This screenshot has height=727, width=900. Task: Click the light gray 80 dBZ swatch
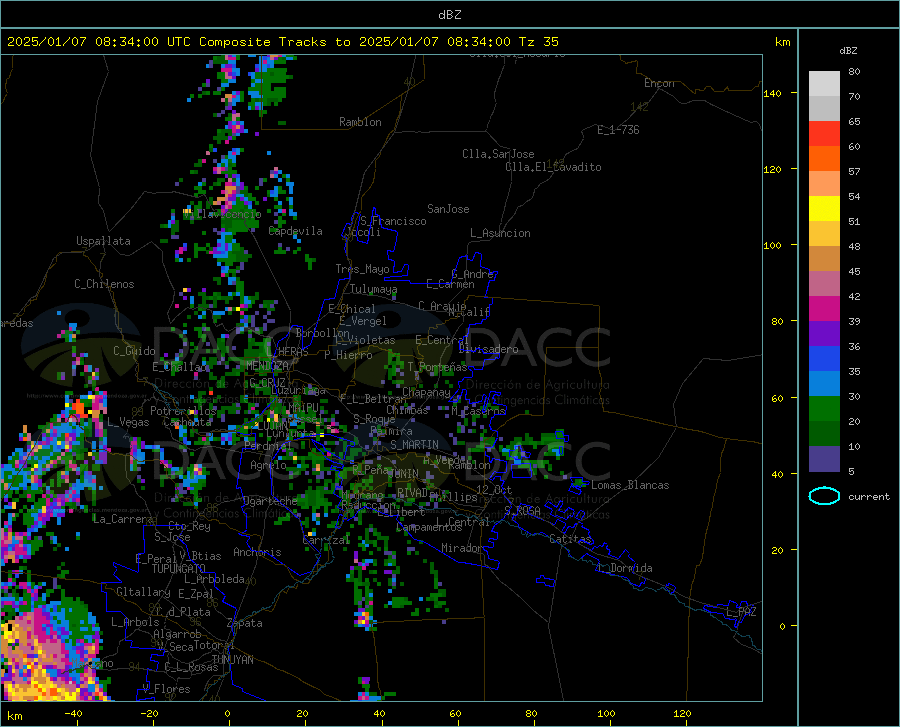coord(824,84)
